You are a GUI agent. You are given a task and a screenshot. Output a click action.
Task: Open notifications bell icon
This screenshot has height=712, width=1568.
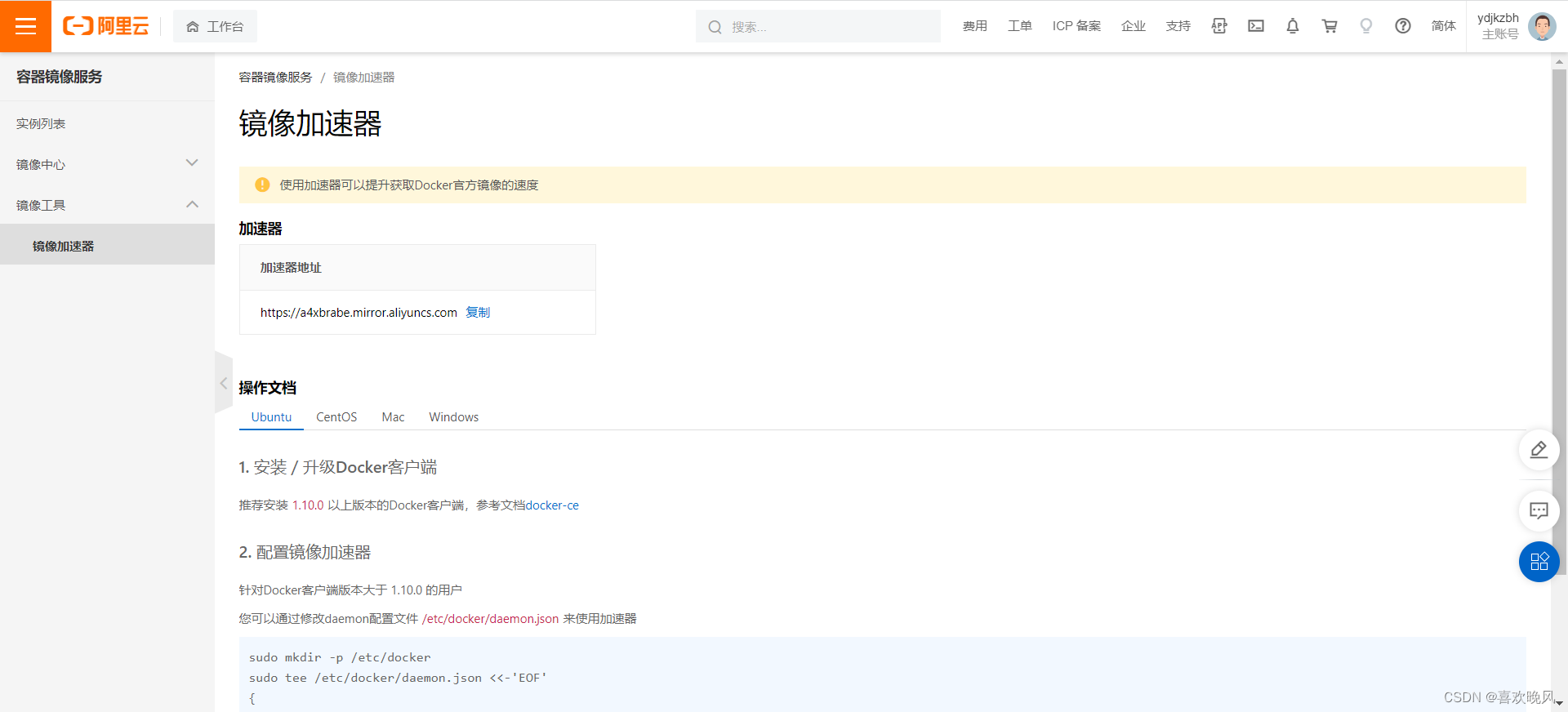(1293, 26)
